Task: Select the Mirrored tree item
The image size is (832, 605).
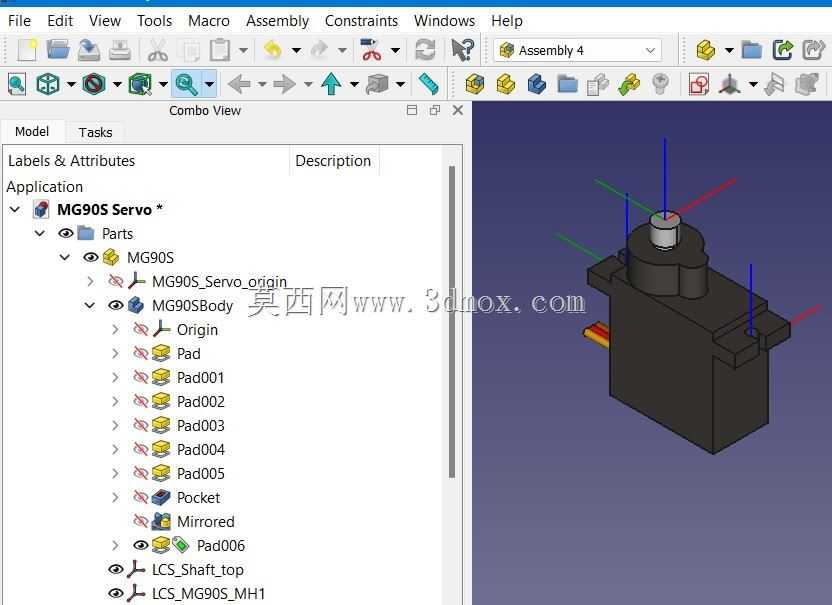Action: tap(205, 521)
